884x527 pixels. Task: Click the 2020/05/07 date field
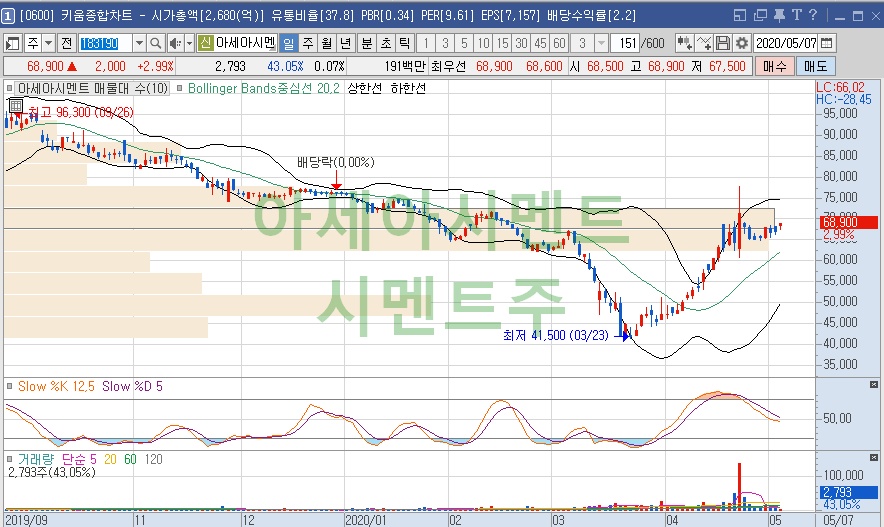[x=786, y=43]
